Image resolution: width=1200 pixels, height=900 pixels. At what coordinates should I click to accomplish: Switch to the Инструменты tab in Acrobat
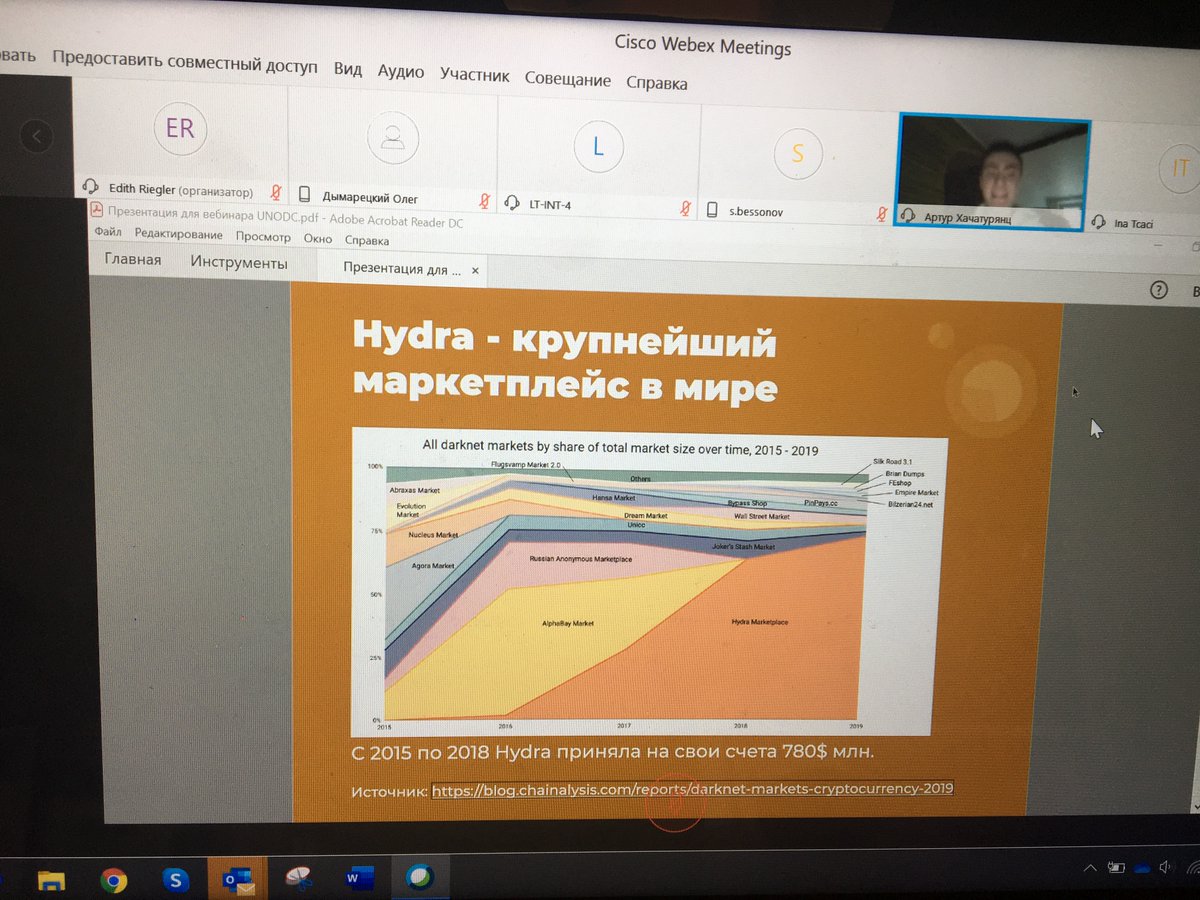pyautogui.click(x=239, y=263)
